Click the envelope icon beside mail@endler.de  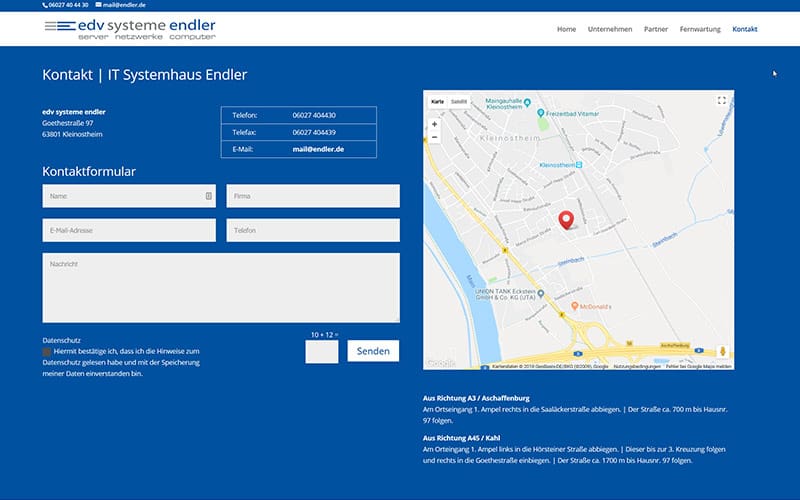[x=98, y=5]
